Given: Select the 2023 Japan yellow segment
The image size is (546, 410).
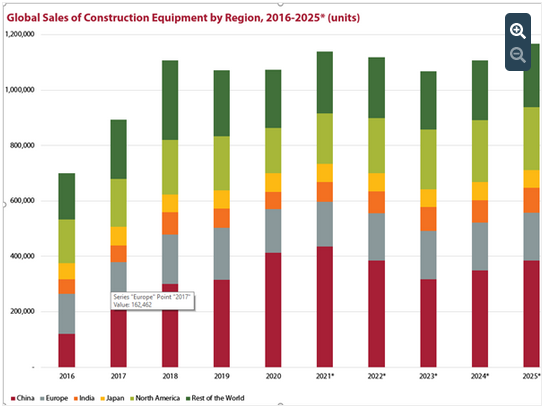Looking at the screenshot, I should (x=428, y=198).
